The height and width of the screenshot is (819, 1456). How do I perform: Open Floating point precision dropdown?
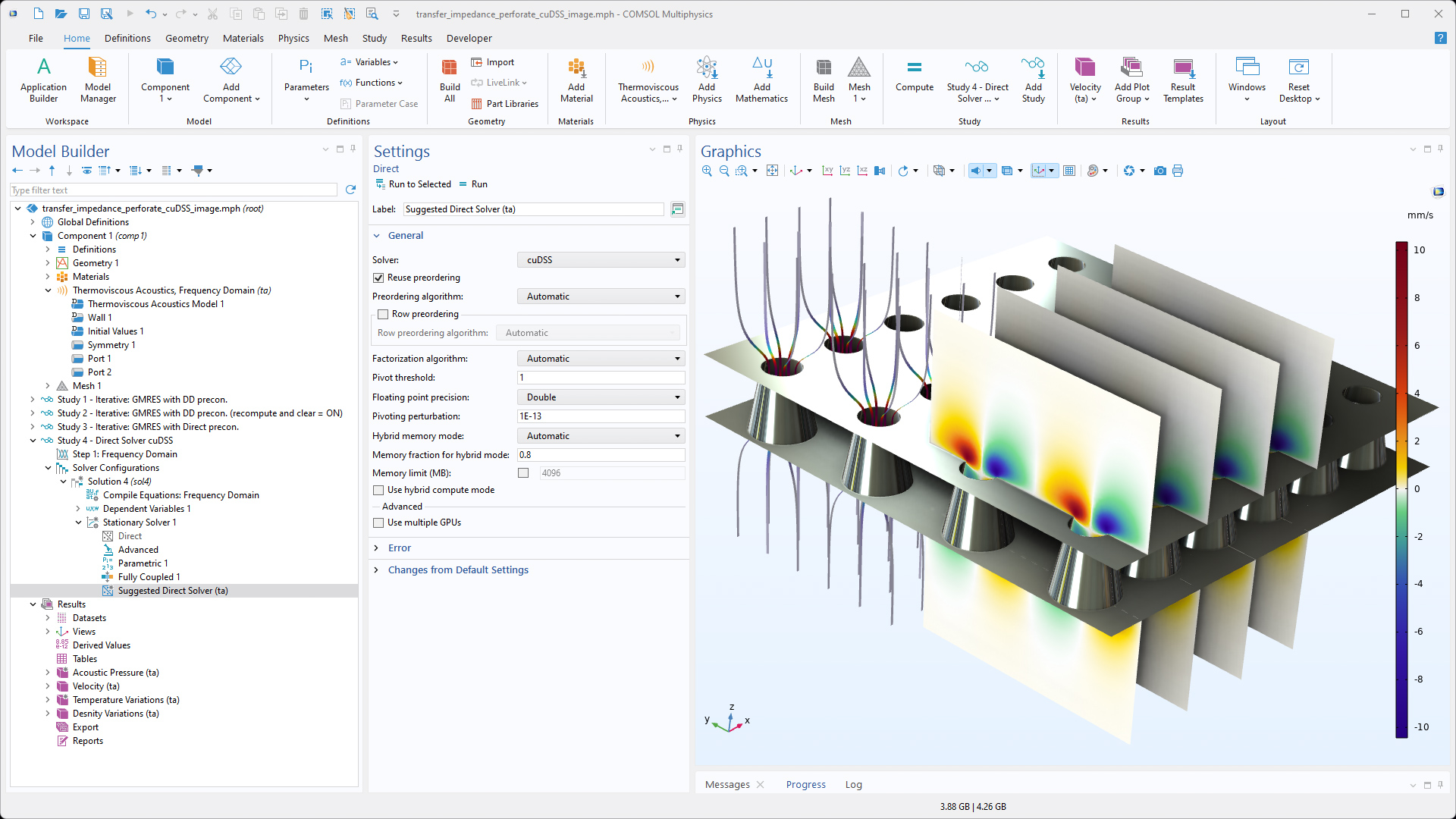(x=601, y=397)
